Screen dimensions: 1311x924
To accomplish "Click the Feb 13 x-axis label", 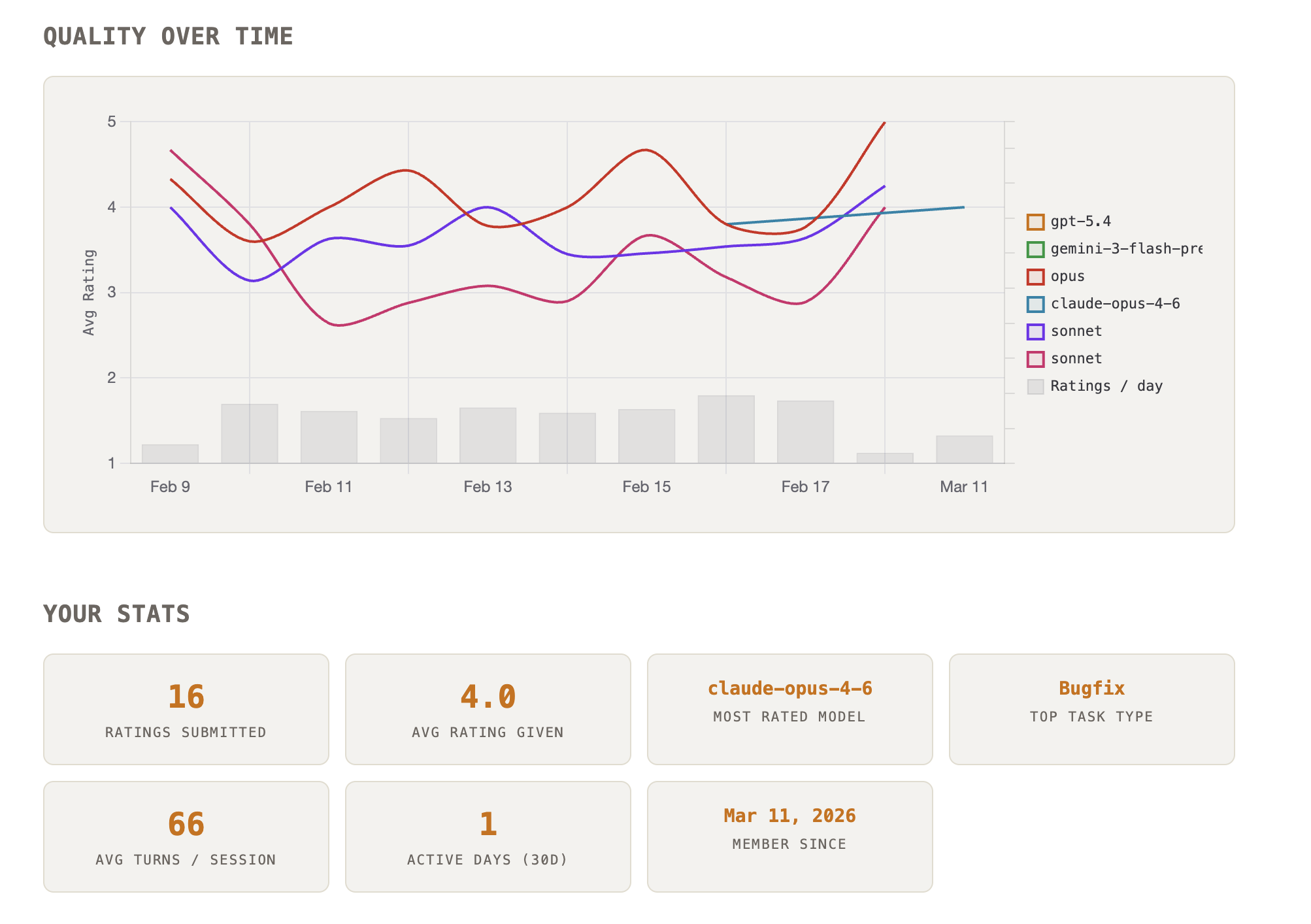I will point(488,487).
